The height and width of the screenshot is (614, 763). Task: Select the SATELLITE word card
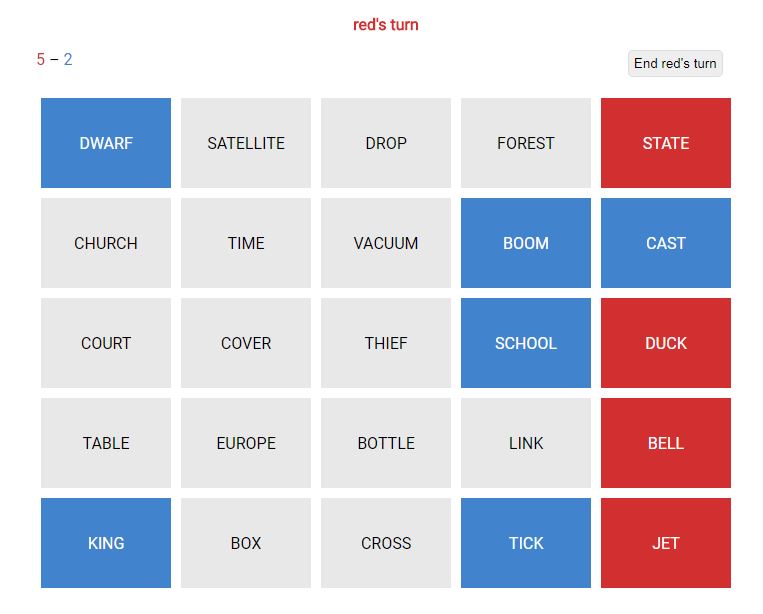click(246, 143)
